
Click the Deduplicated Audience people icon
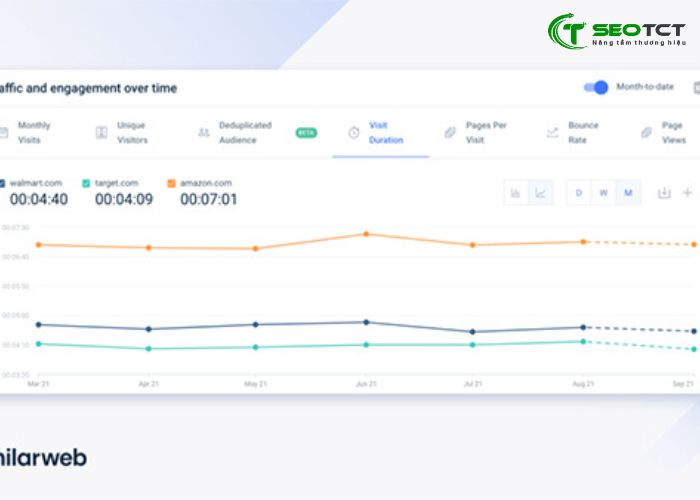click(204, 133)
